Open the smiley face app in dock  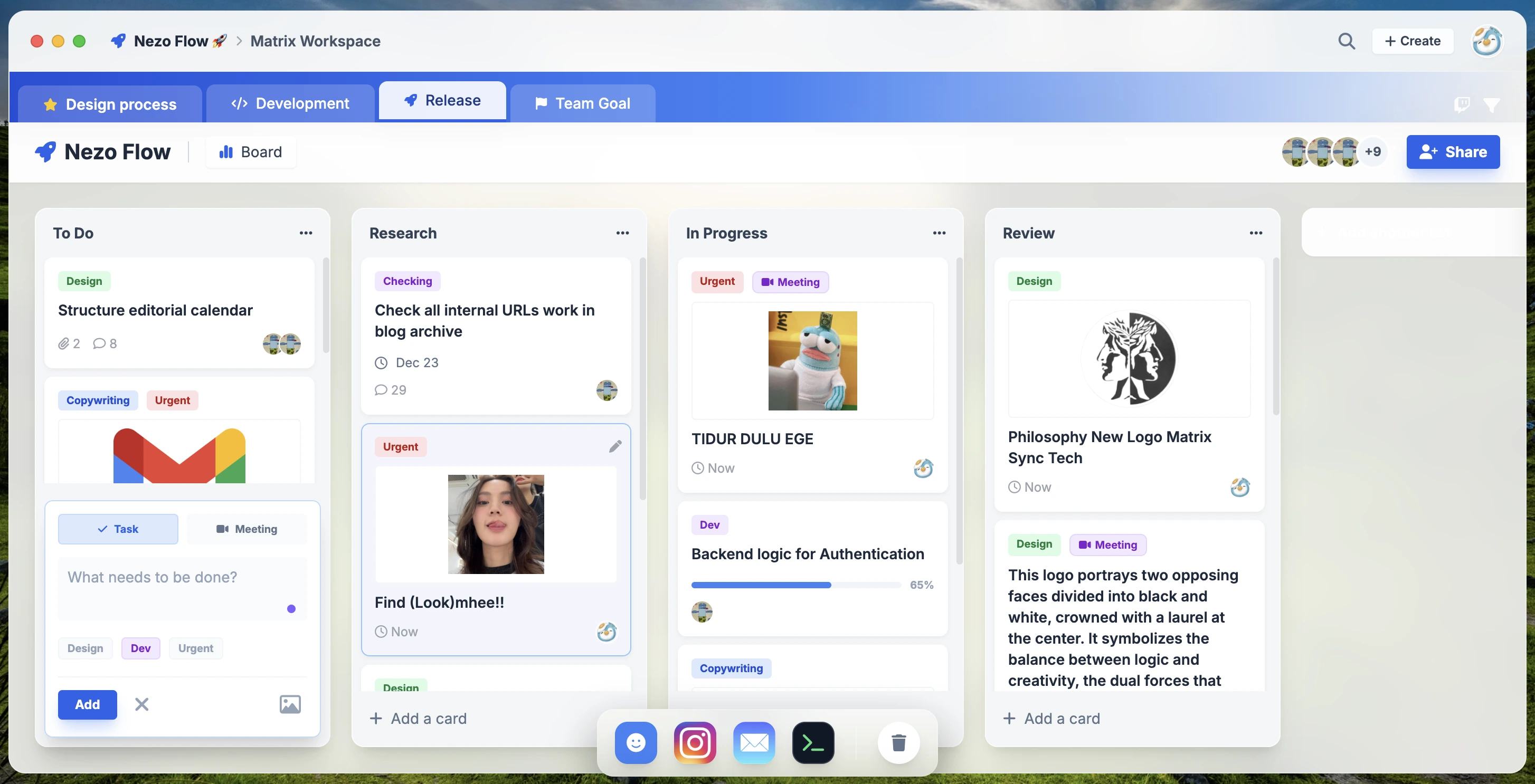[636, 742]
